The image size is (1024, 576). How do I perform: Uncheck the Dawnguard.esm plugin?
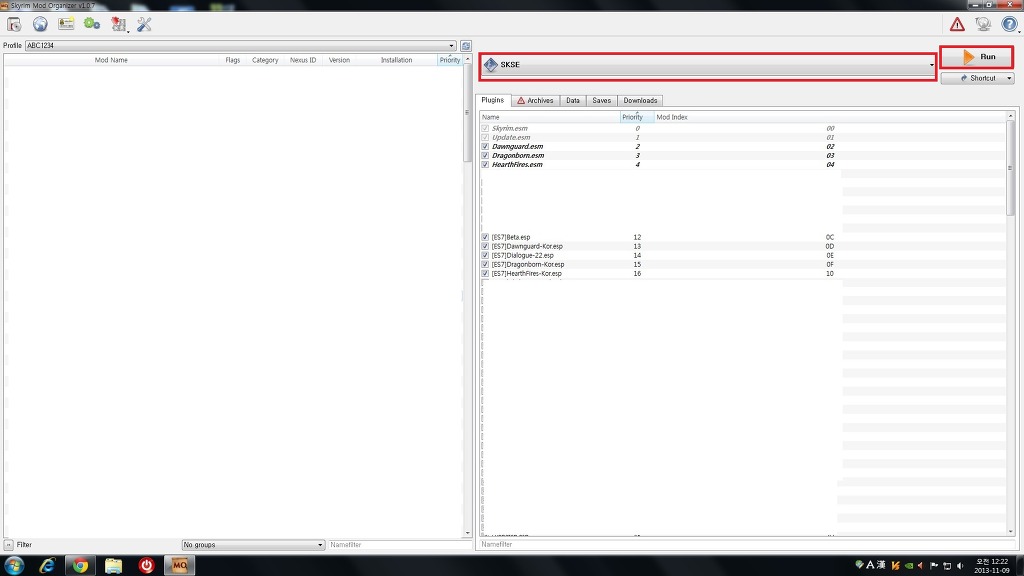[485, 147]
